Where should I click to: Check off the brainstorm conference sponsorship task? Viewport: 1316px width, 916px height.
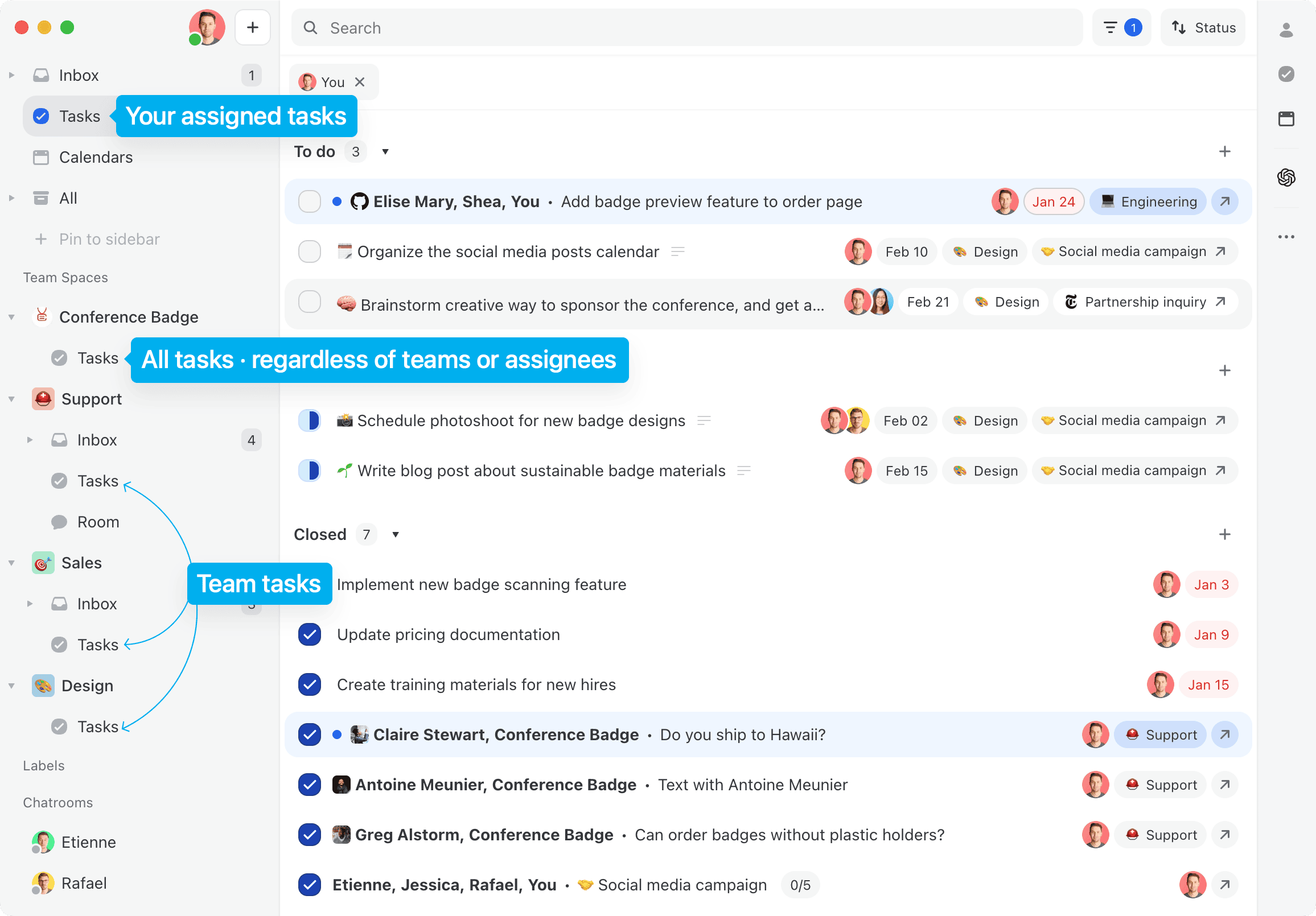point(310,302)
